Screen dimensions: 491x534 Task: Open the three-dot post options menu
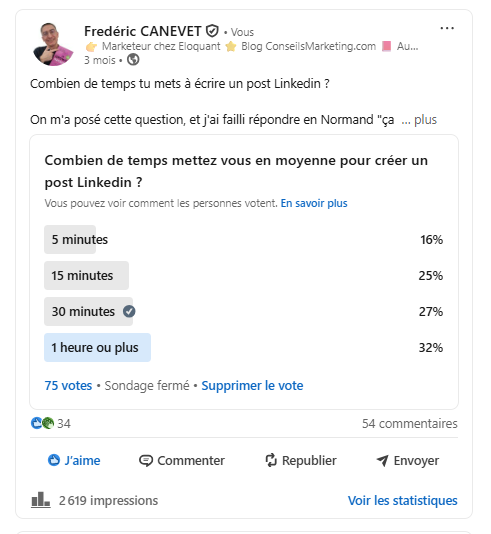[447, 28]
